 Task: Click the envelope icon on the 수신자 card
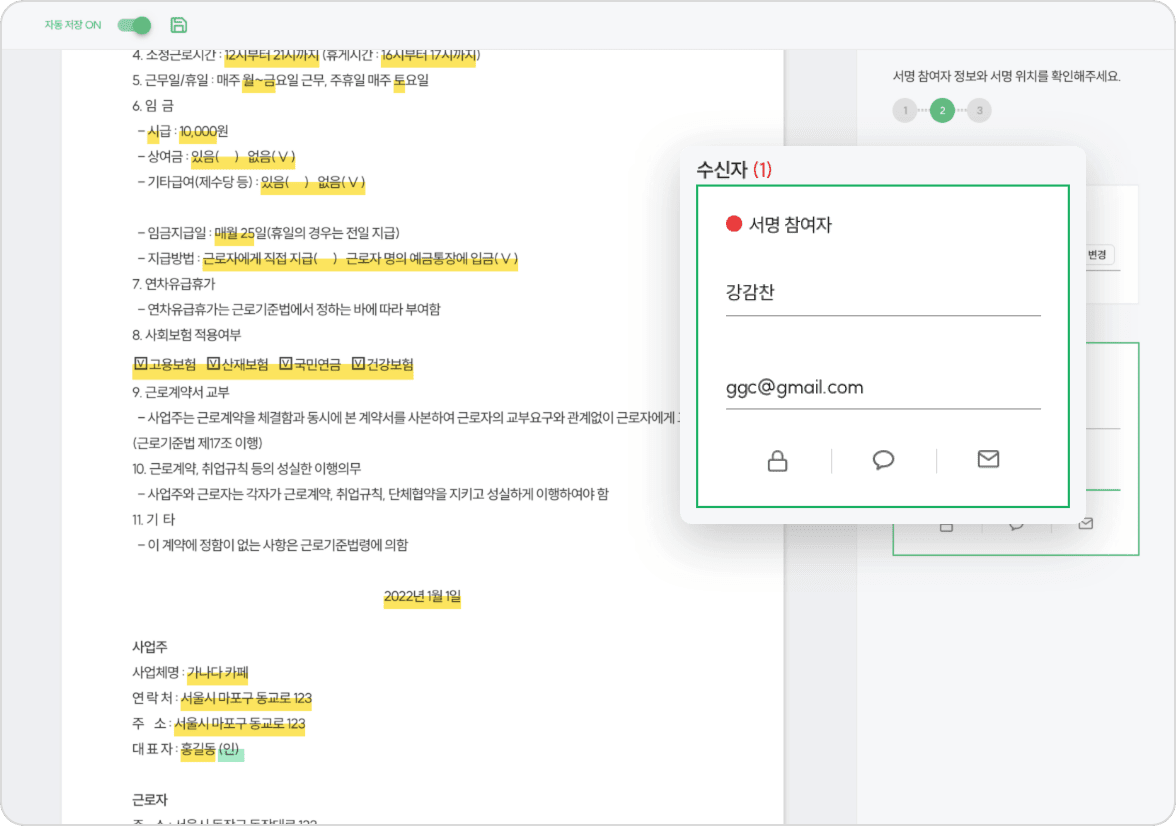pos(988,460)
